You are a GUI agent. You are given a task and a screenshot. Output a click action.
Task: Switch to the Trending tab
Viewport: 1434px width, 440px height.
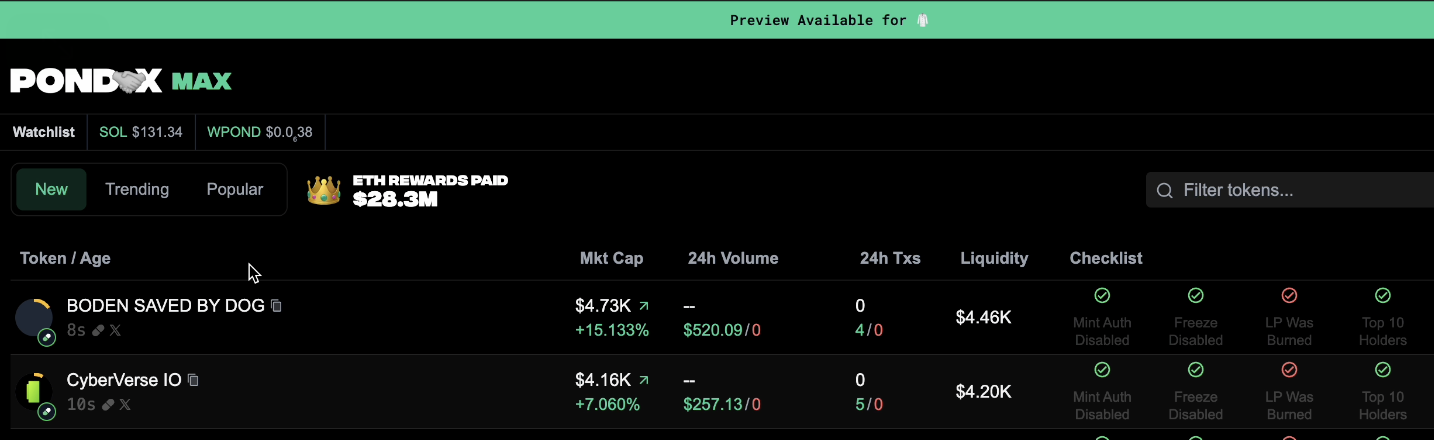click(x=137, y=189)
